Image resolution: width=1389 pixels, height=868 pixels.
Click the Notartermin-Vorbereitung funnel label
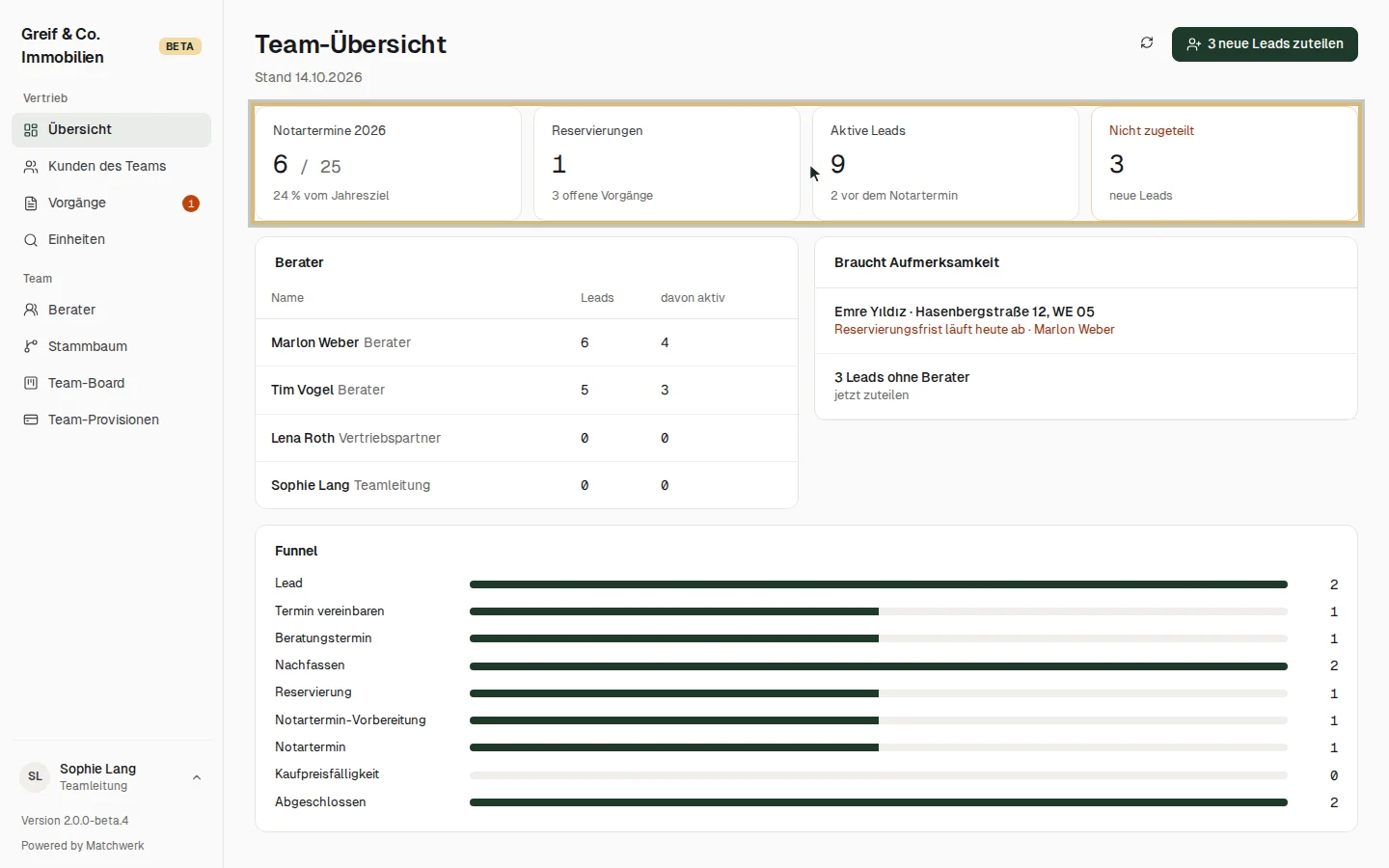(x=350, y=720)
